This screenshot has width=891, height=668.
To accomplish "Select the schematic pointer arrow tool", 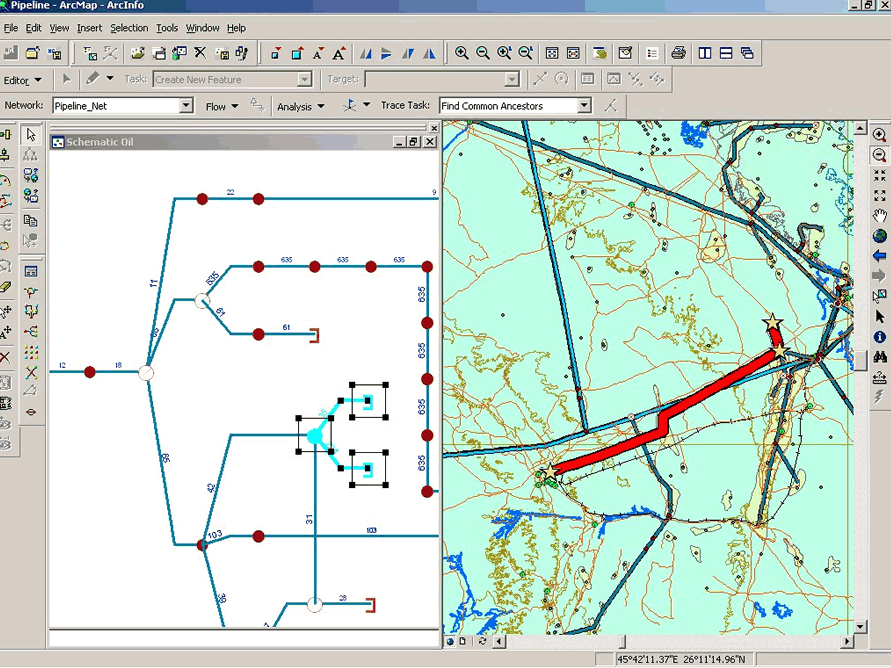I will click(x=31, y=134).
